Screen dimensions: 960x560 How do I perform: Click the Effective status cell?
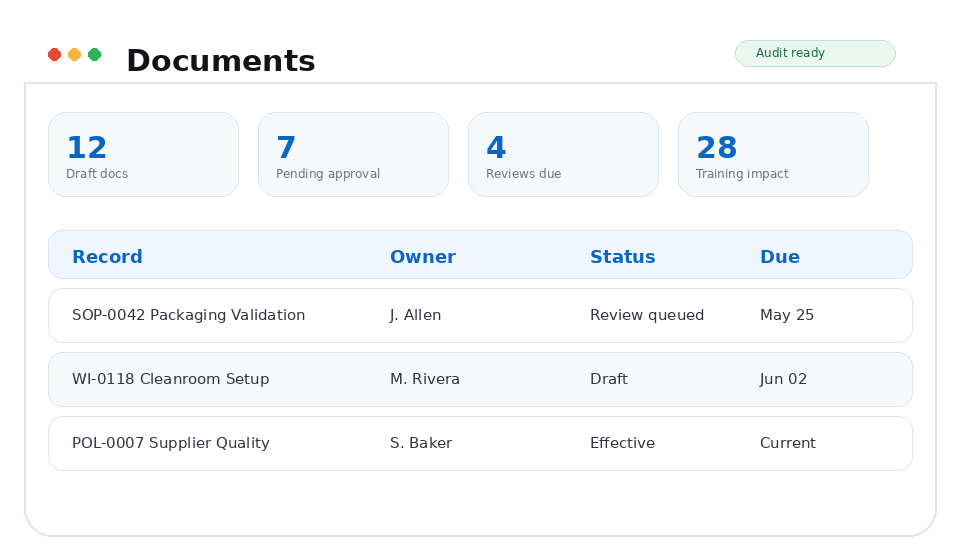[622, 442]
